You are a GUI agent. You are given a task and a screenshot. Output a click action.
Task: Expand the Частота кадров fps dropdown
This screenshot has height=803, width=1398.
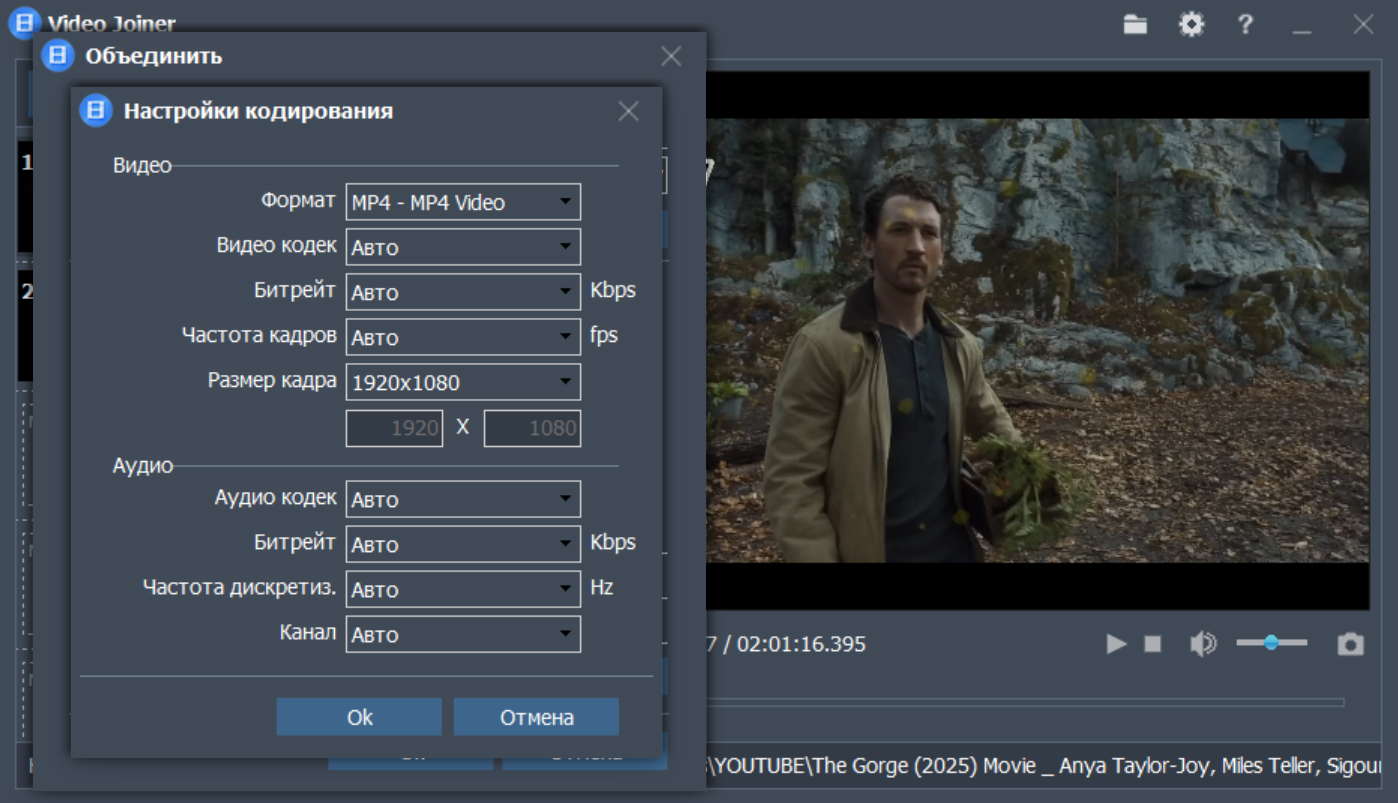point(463,337)
